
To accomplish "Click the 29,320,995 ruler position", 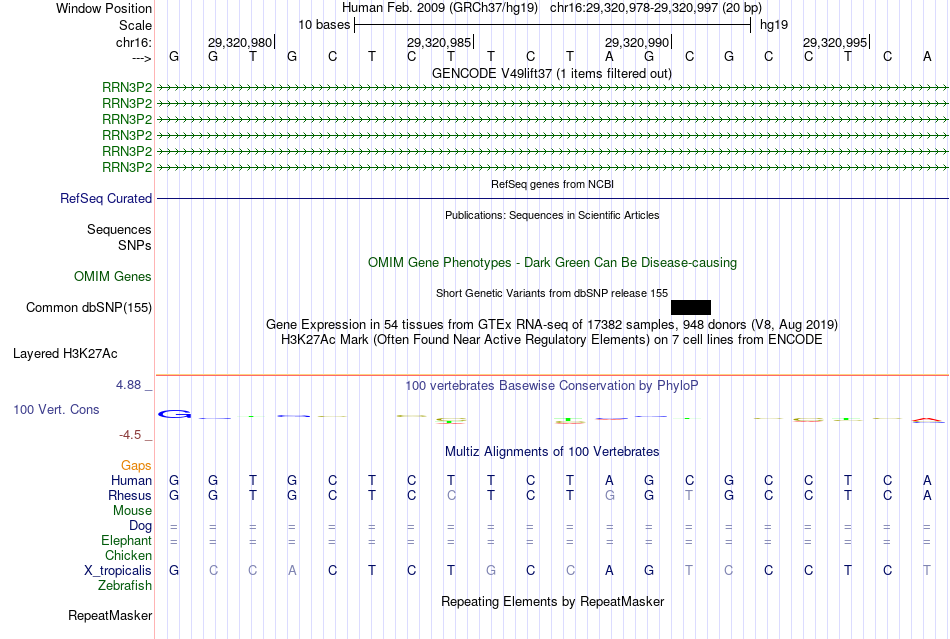I will click(x=835, y=42).
